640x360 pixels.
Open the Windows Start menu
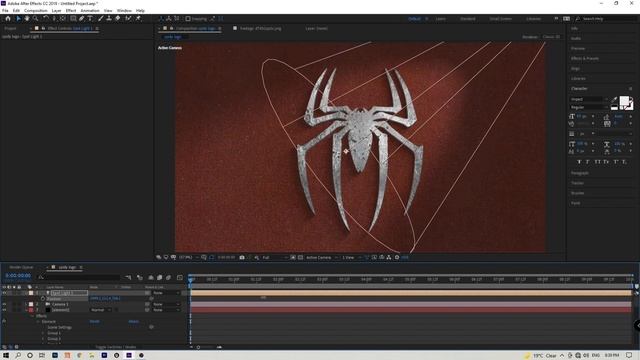[x=6, y=355]
